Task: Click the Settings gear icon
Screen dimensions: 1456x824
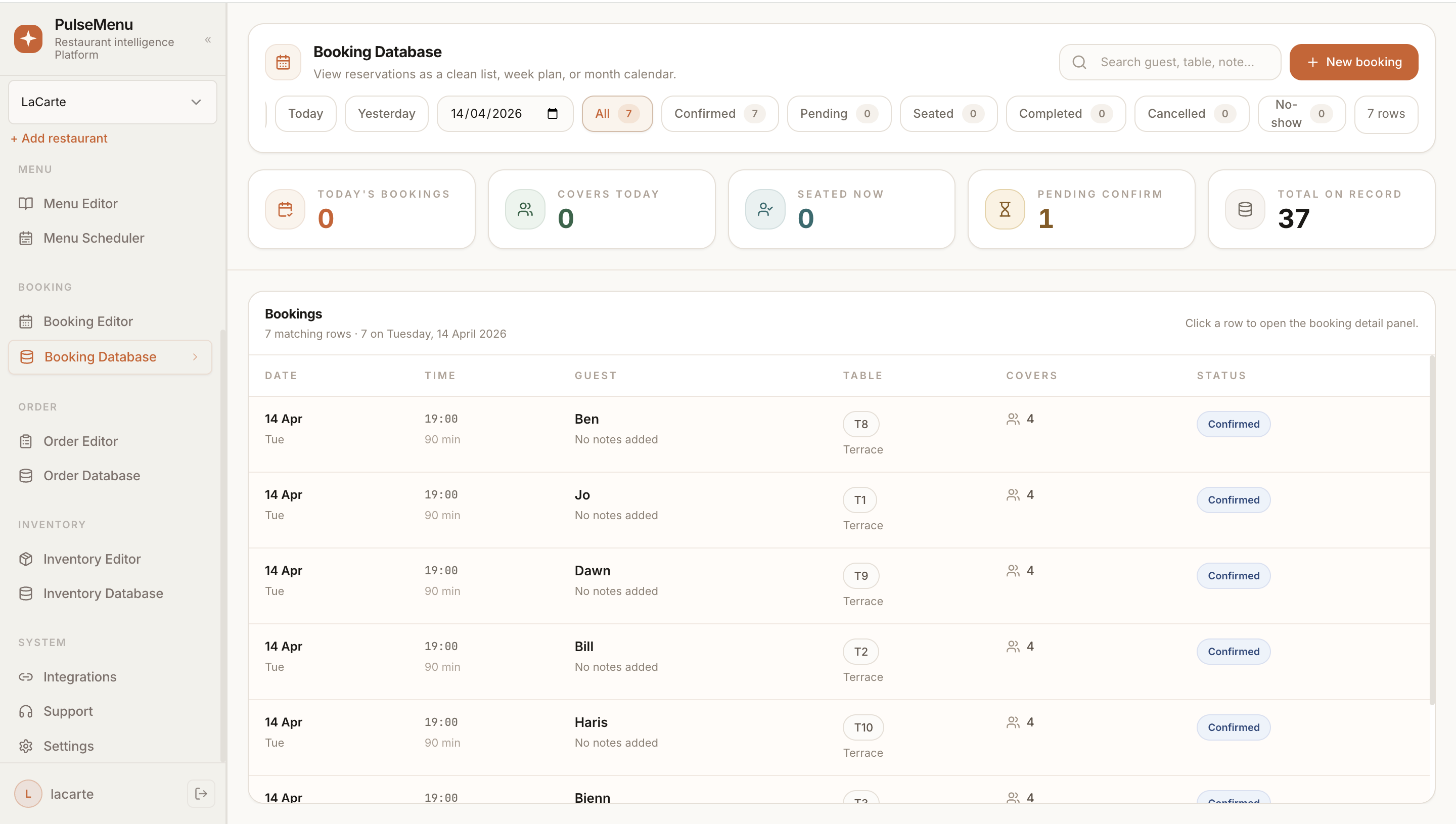Action: (x=25, y=746)
